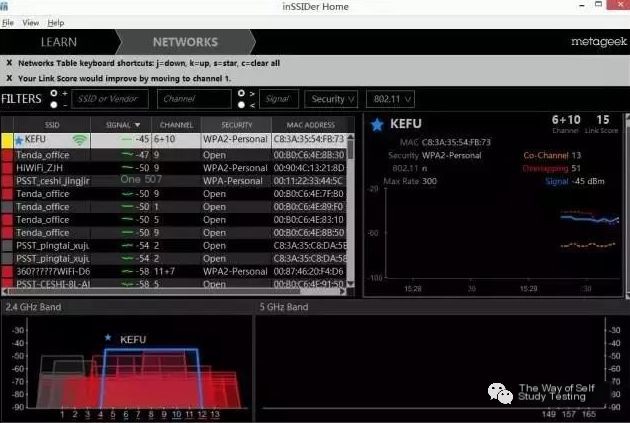Select the exclude (-) SSID filter radio
The image size is (630, 423).
tap(53, 105)
